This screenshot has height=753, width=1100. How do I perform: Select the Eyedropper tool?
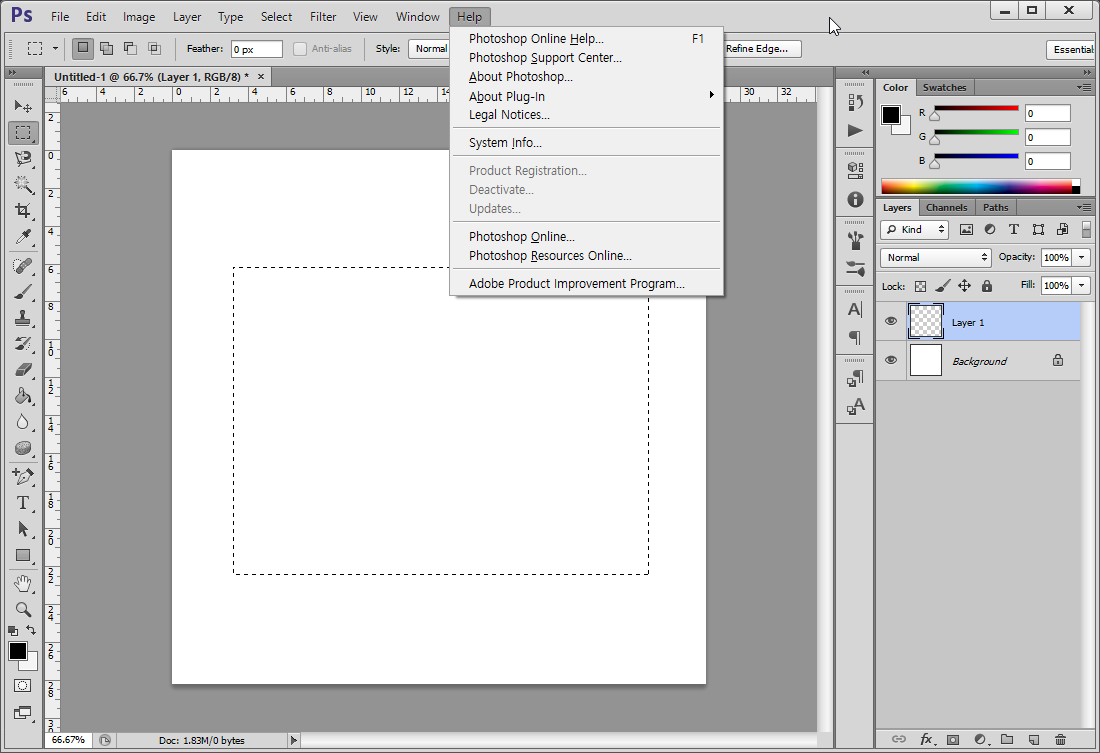tap(23, 237)
